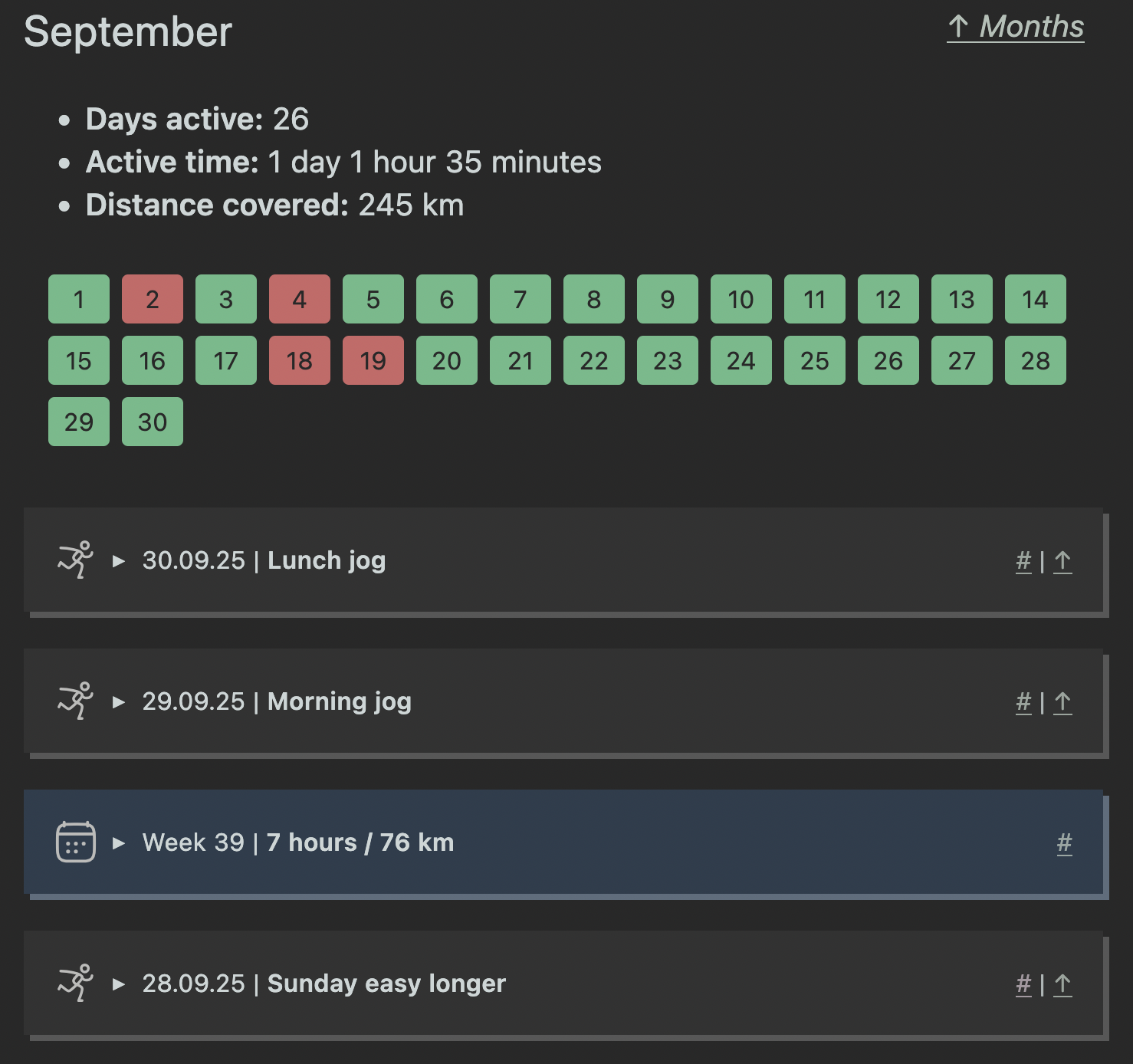Screen dimensions: 1133x1064
Task: Jump to top via Lunch jog up arrow
Action: [1062, 561]
